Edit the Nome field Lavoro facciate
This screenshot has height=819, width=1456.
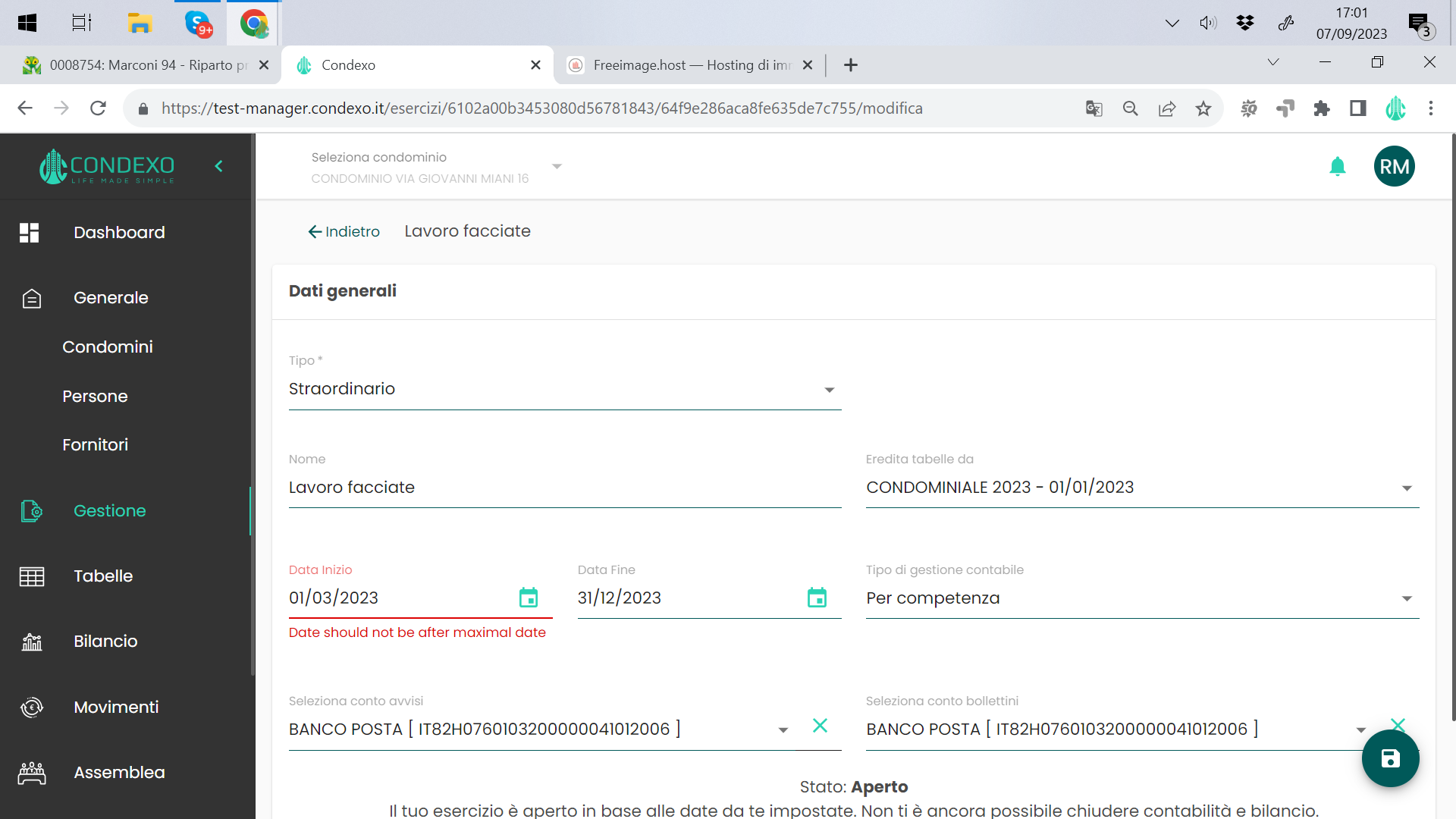tap(565, 488)
